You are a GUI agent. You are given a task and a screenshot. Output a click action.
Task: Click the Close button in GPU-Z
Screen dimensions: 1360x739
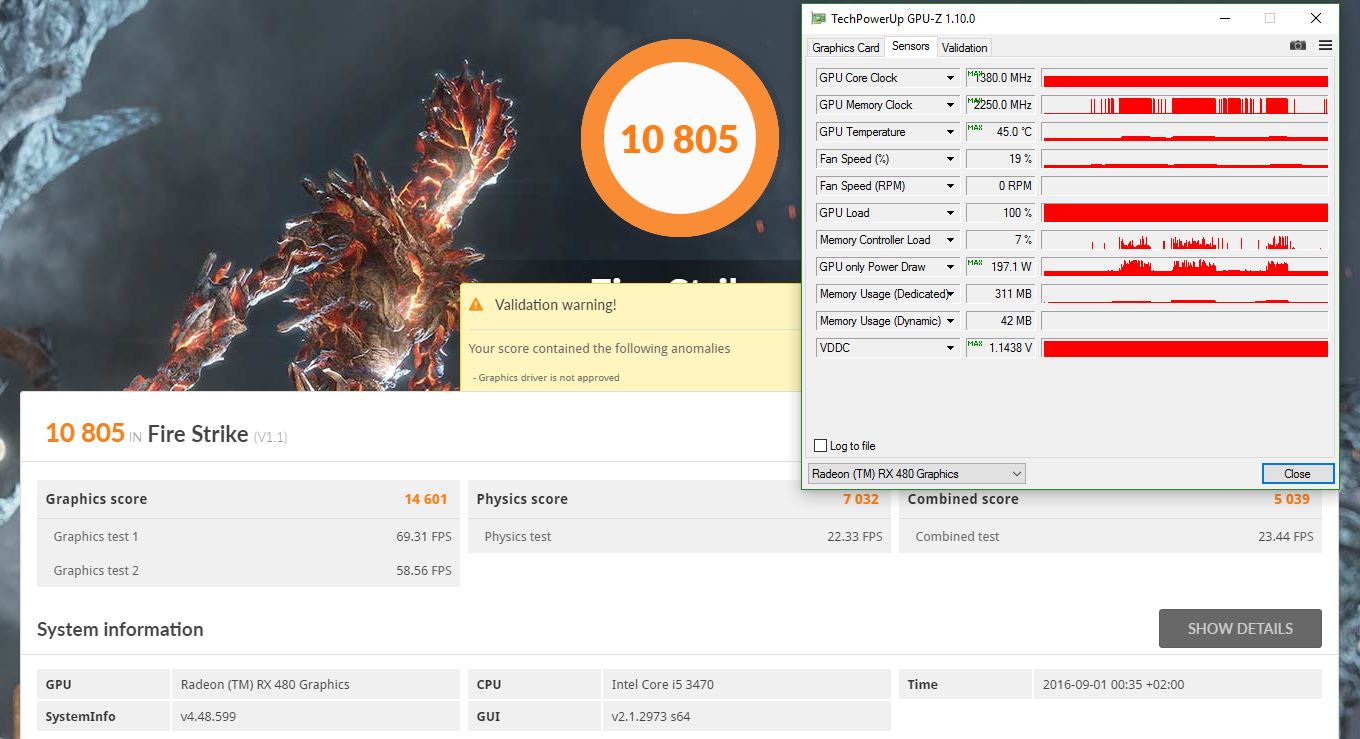point(1297,474)
